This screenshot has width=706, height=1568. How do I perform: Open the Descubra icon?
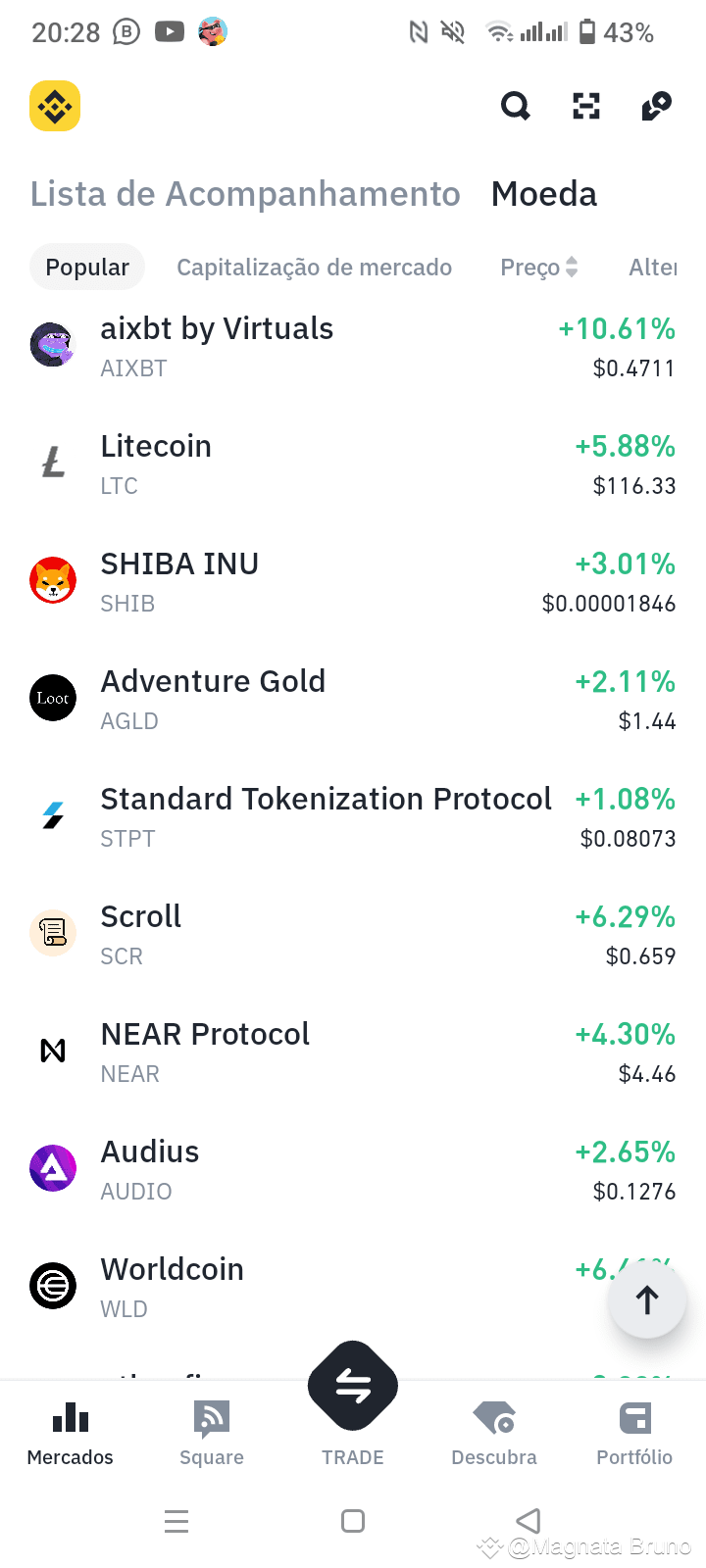pyautogui.click(x=494, y=1418)
